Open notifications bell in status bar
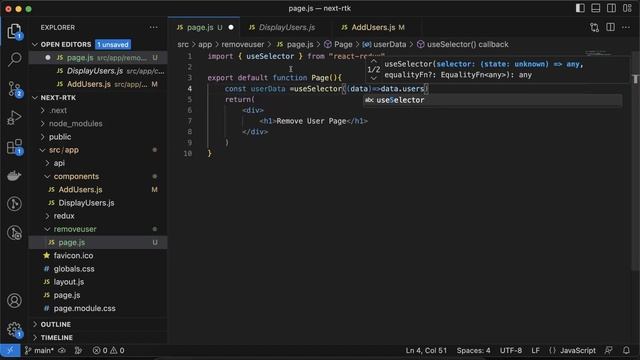The width and height of the screenshot is (640, 360). [x=626, y=350]
